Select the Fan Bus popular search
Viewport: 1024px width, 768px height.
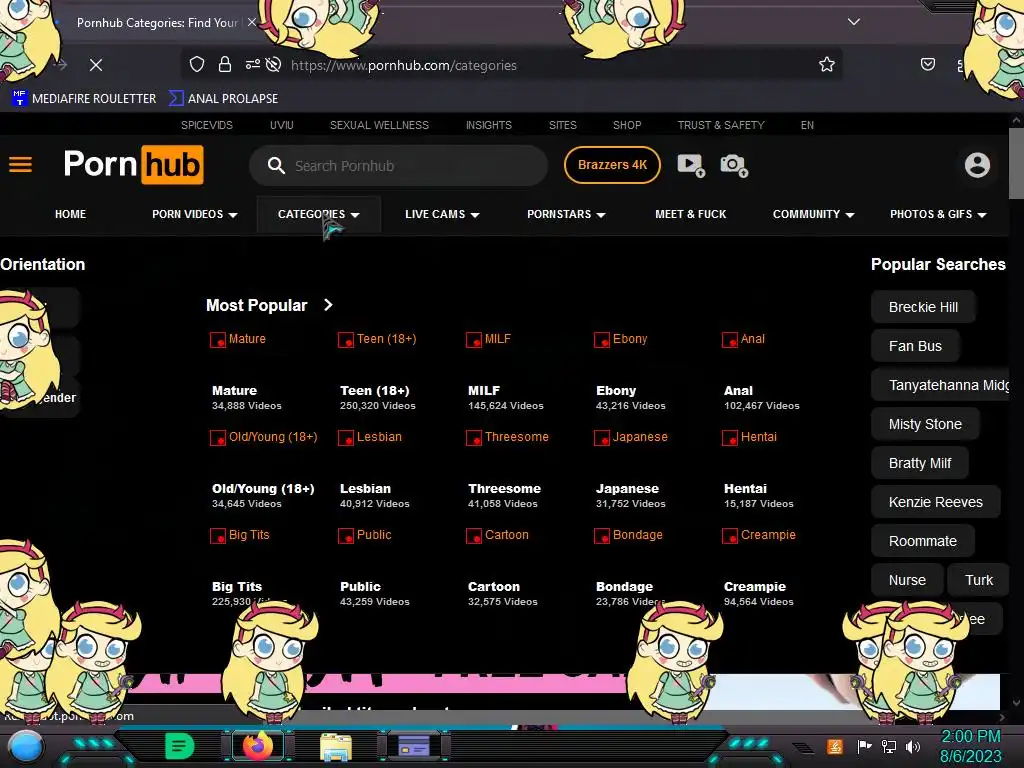(915, 346)
